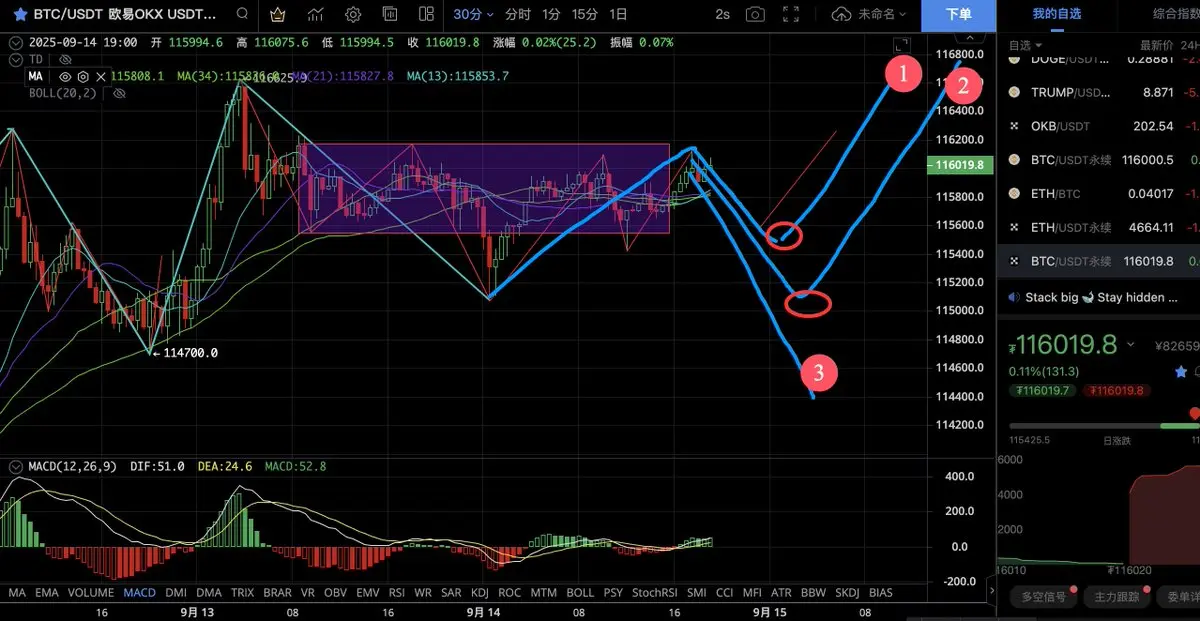Switch to 分时 timeframe
1200x621 pixels.
tap(517, 15)
